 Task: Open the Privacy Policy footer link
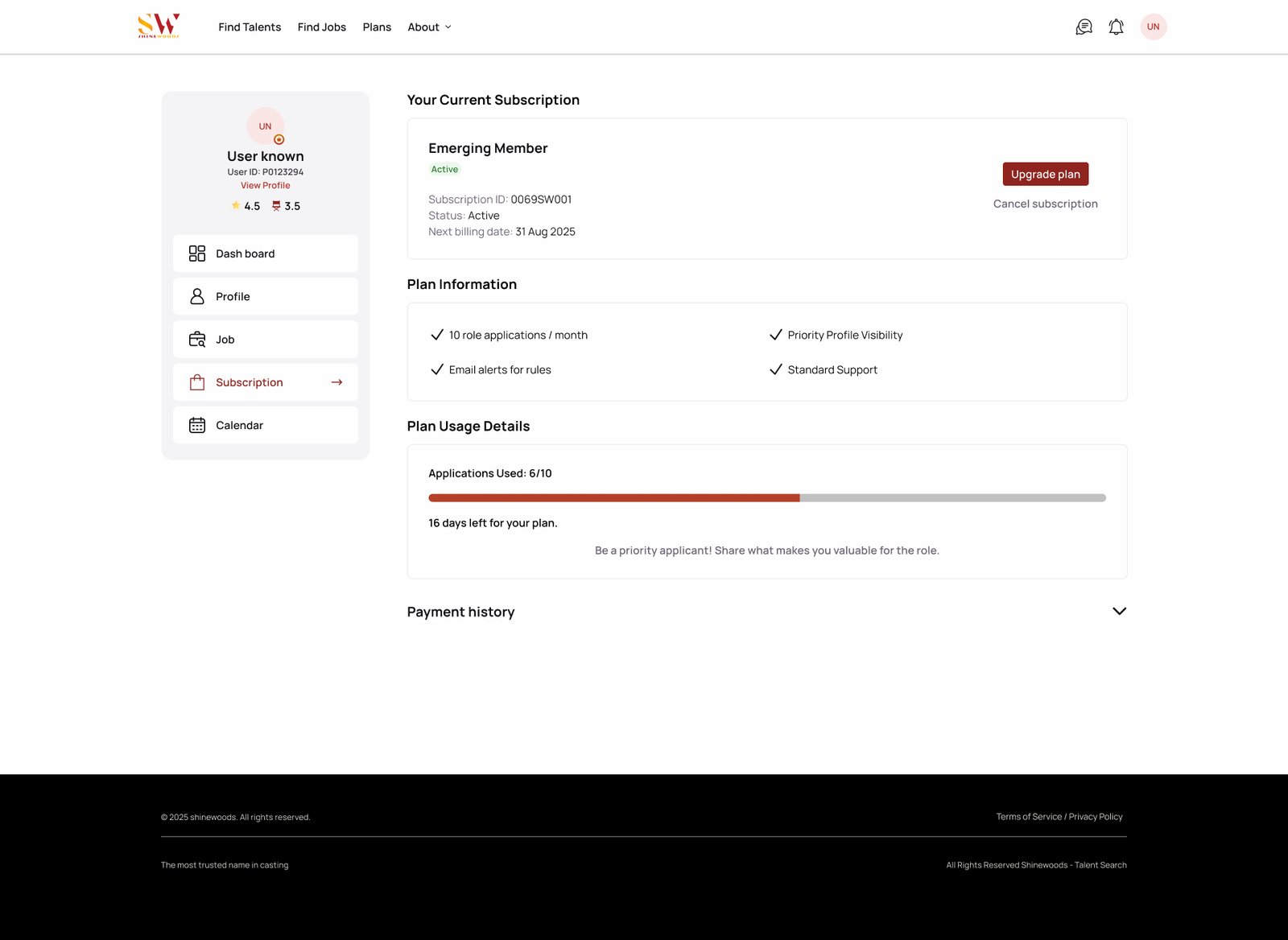pos(1096,817)
